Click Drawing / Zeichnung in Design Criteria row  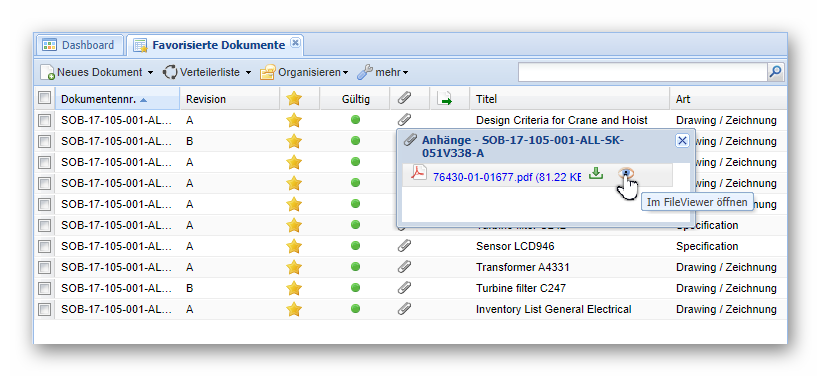click(726, 120)
